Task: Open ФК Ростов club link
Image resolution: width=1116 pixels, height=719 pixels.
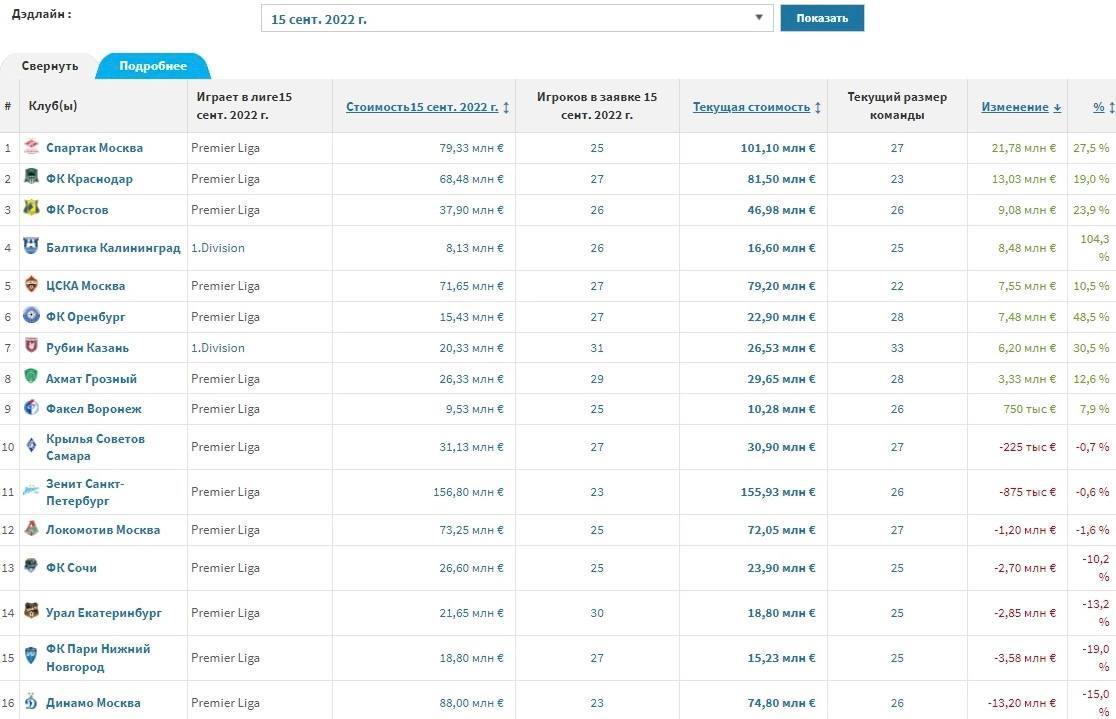Action: [x=78, y=210]
